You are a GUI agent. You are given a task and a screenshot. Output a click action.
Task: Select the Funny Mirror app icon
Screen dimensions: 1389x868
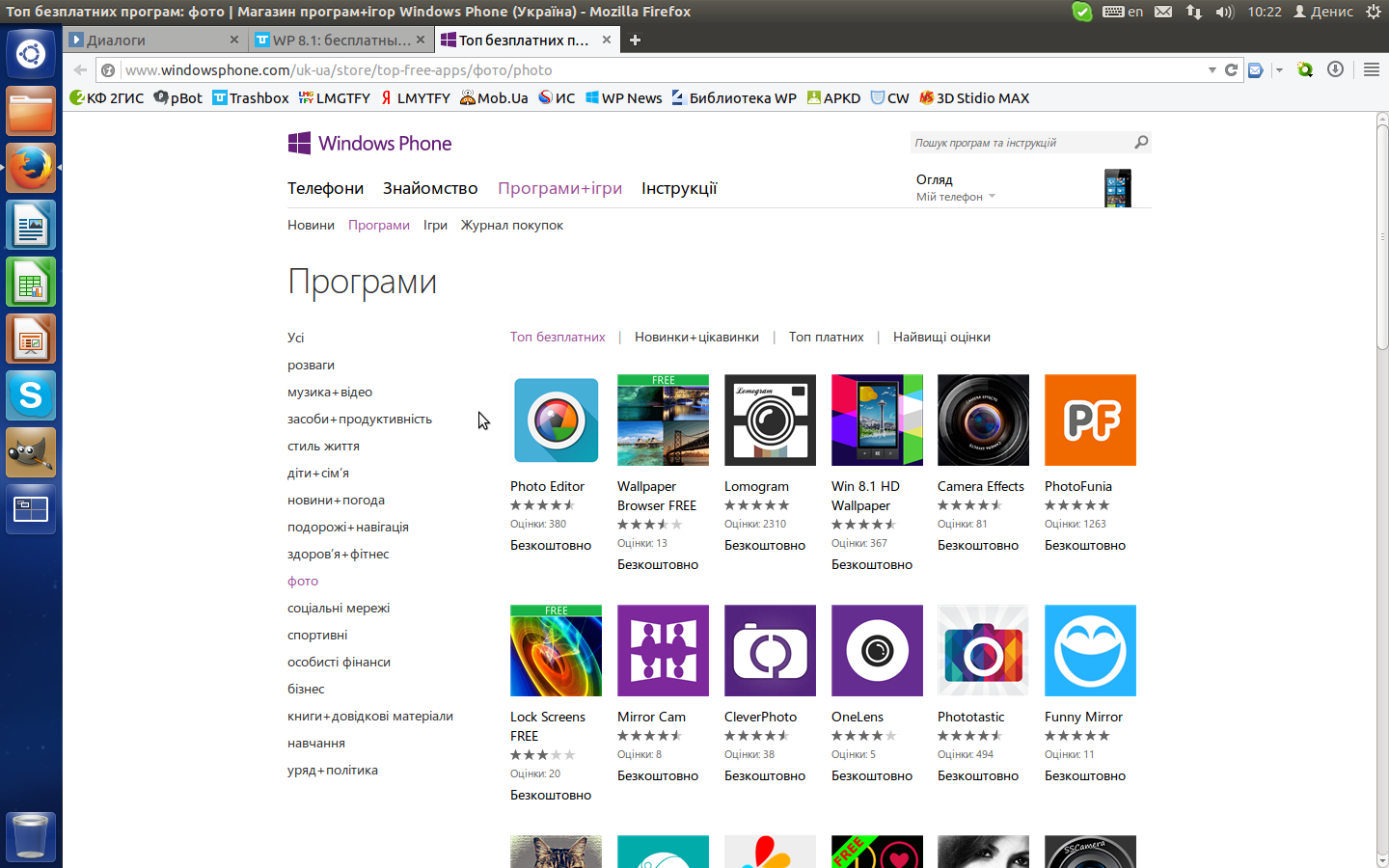1090,651
